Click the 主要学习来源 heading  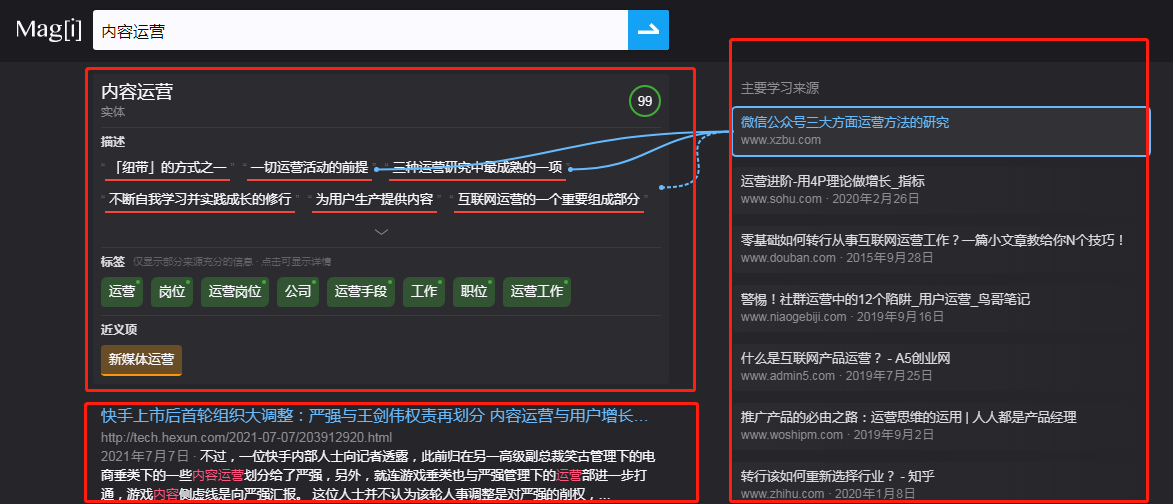780,88
